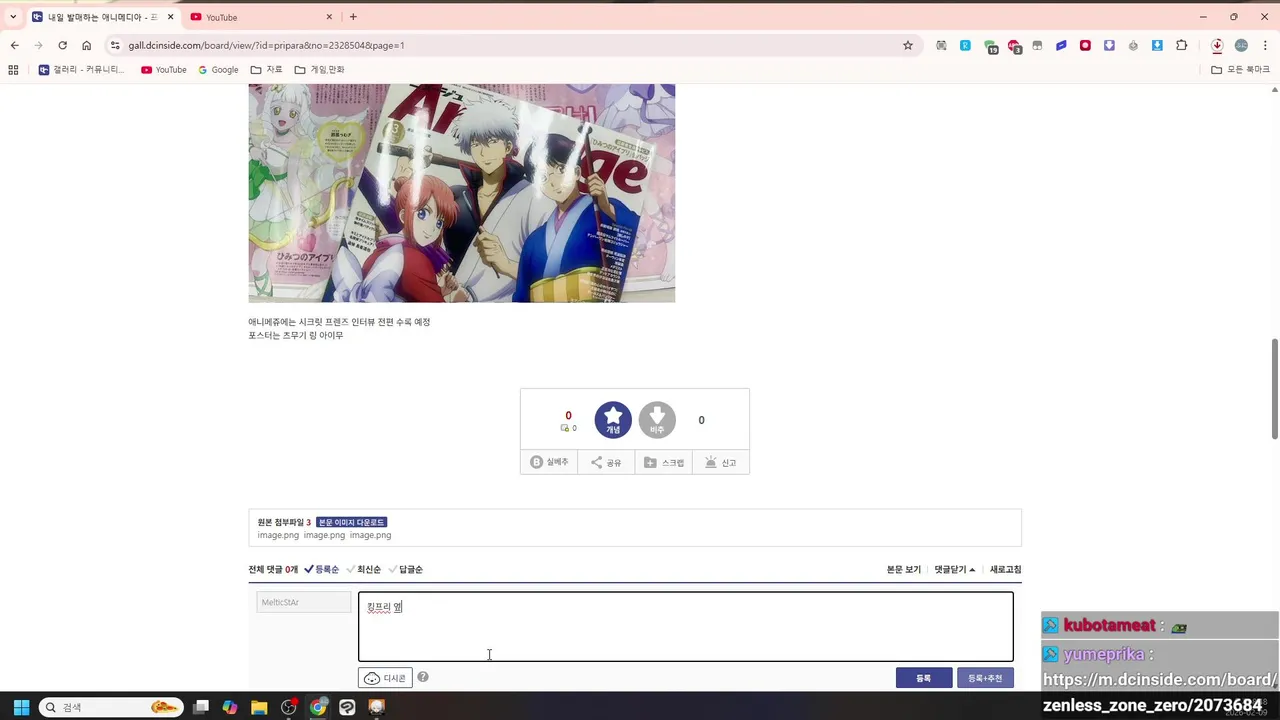This screenshot has width=1280, height=720.
Task: Sort comments by 등록순
Action: click(x=322, y=569)
